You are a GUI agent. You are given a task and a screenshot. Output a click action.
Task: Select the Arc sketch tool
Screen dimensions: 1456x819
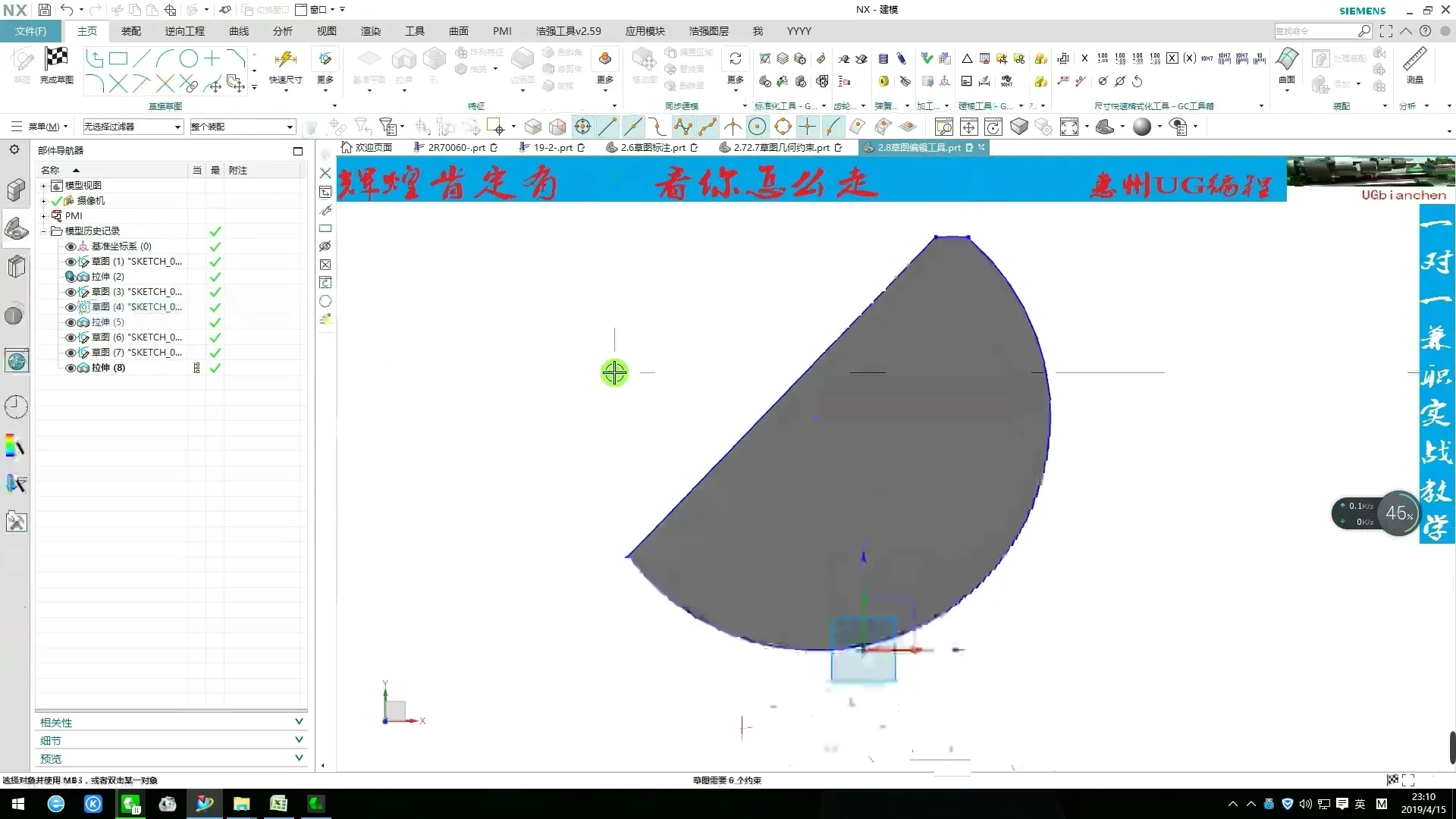pyautogui.click(x=165, y=58)
